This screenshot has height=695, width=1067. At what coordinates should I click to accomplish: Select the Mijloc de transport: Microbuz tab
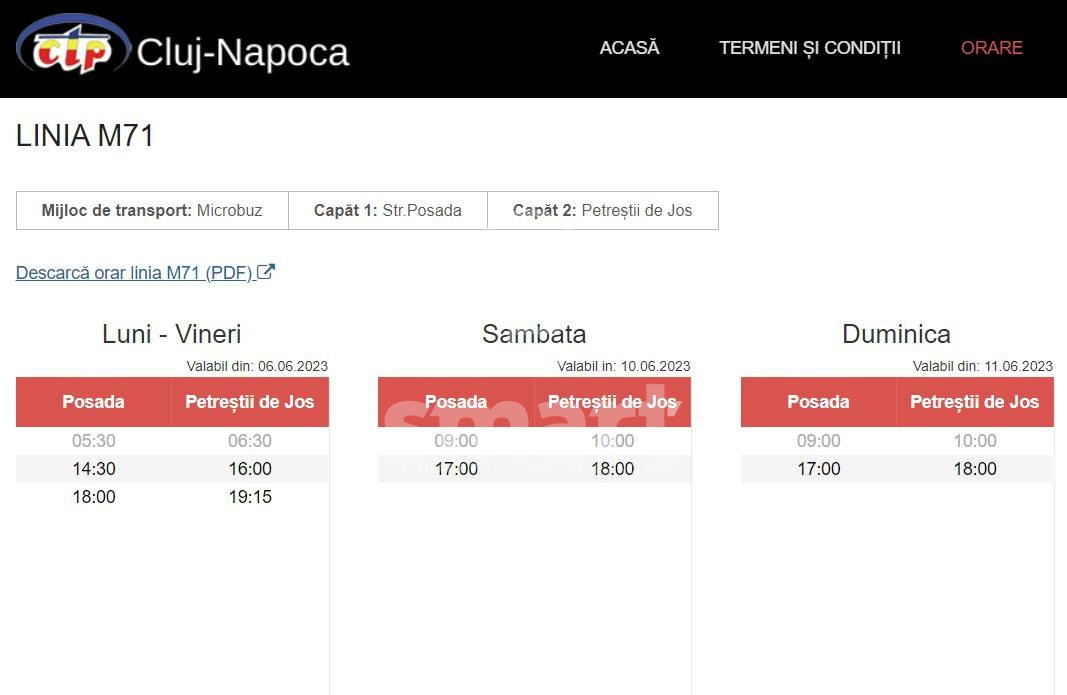click(x=152, y=210)
